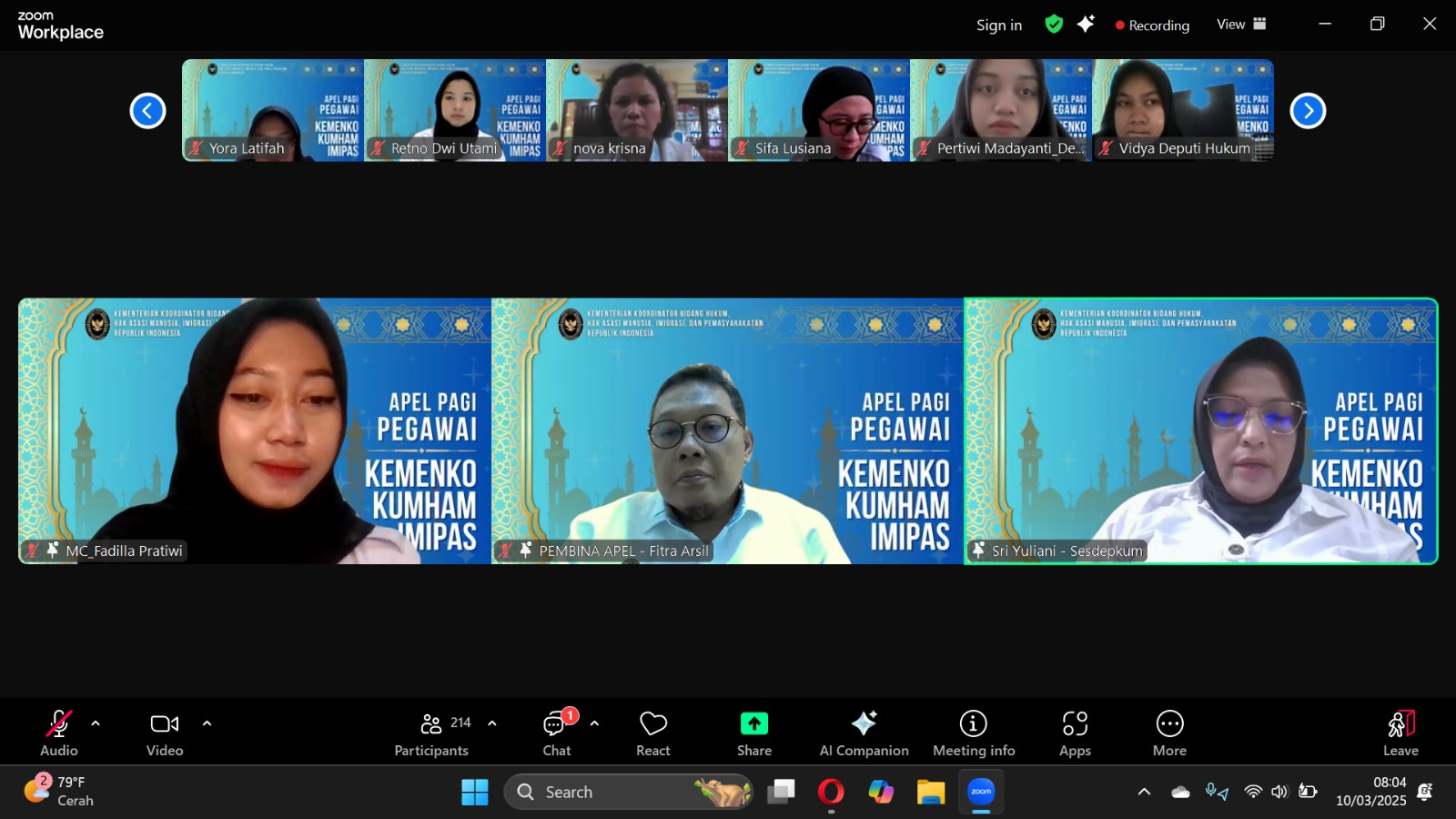
Task: Click the green encryption shield icon
Action: [1054, 25]
